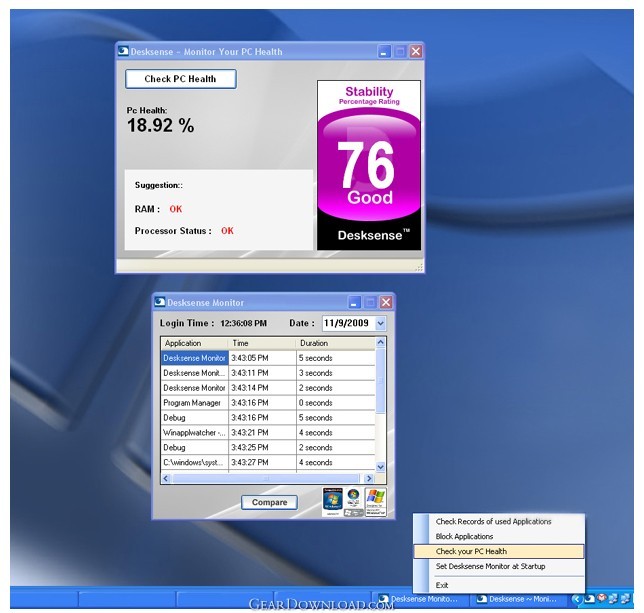Click the Compare button in Desksense Monitor
The image size is (644, 613).
pyautogui.click(x=269, y=502)
